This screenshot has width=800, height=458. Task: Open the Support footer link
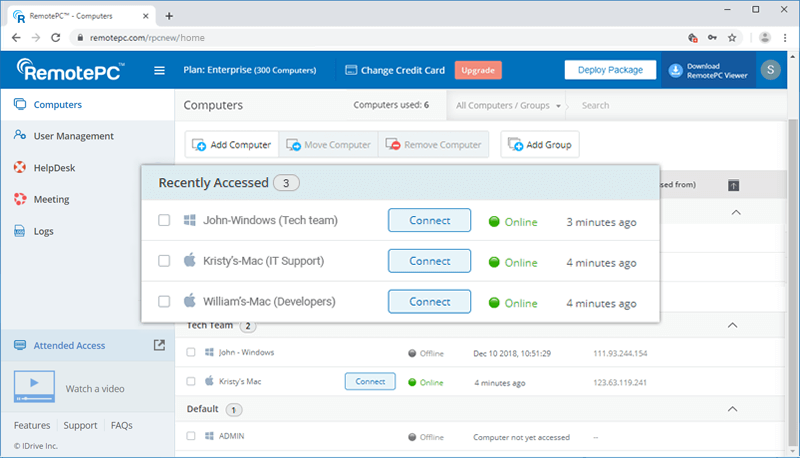(80, 425)
